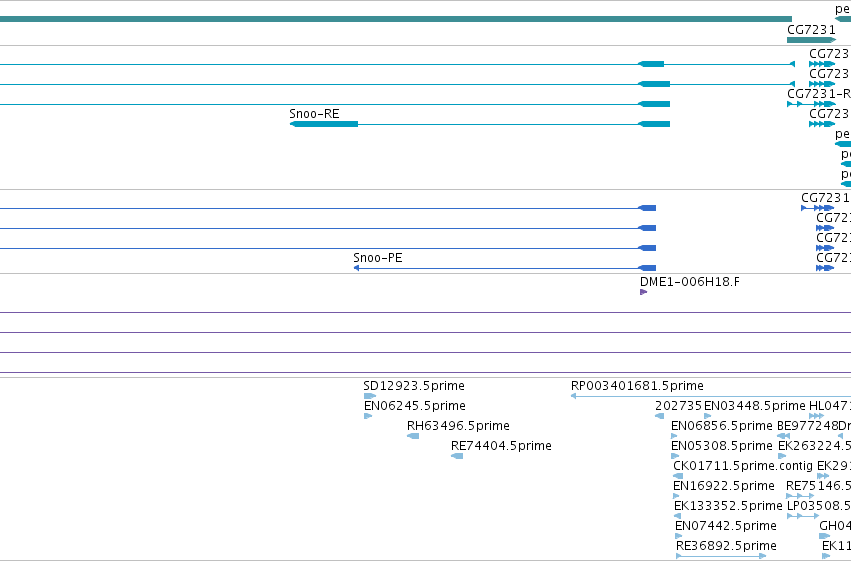Click the Snoo-RE transcript label
The image size is (851, 561).
314,114
